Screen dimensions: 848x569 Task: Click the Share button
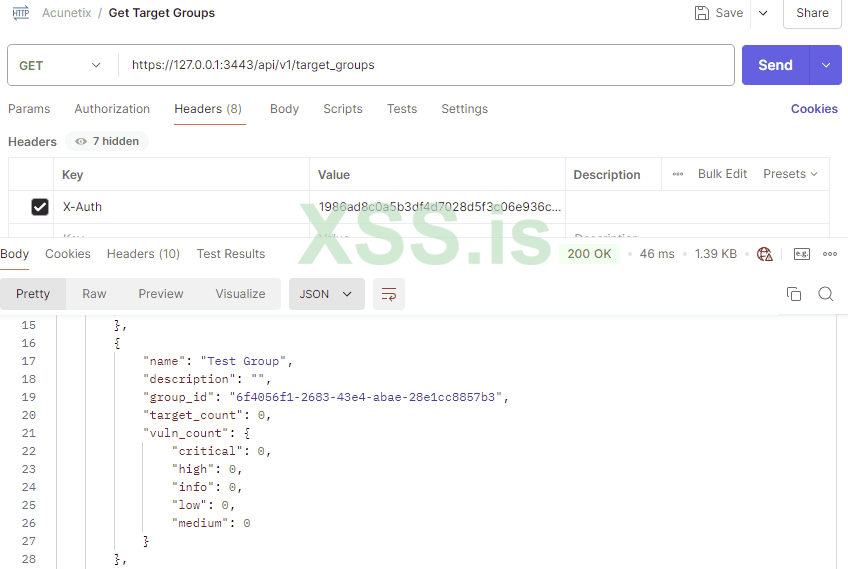(812, 13)
